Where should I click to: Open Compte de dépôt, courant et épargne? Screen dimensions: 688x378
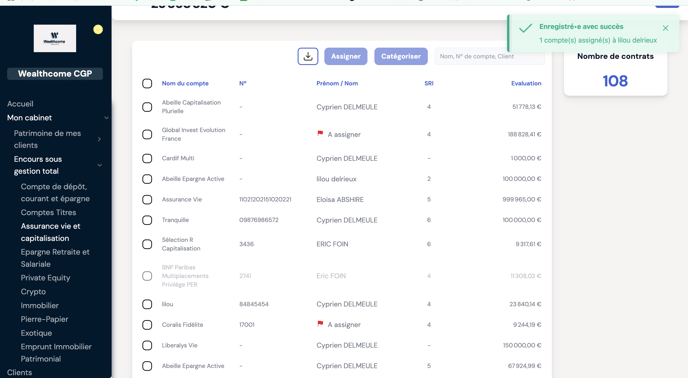55,193
